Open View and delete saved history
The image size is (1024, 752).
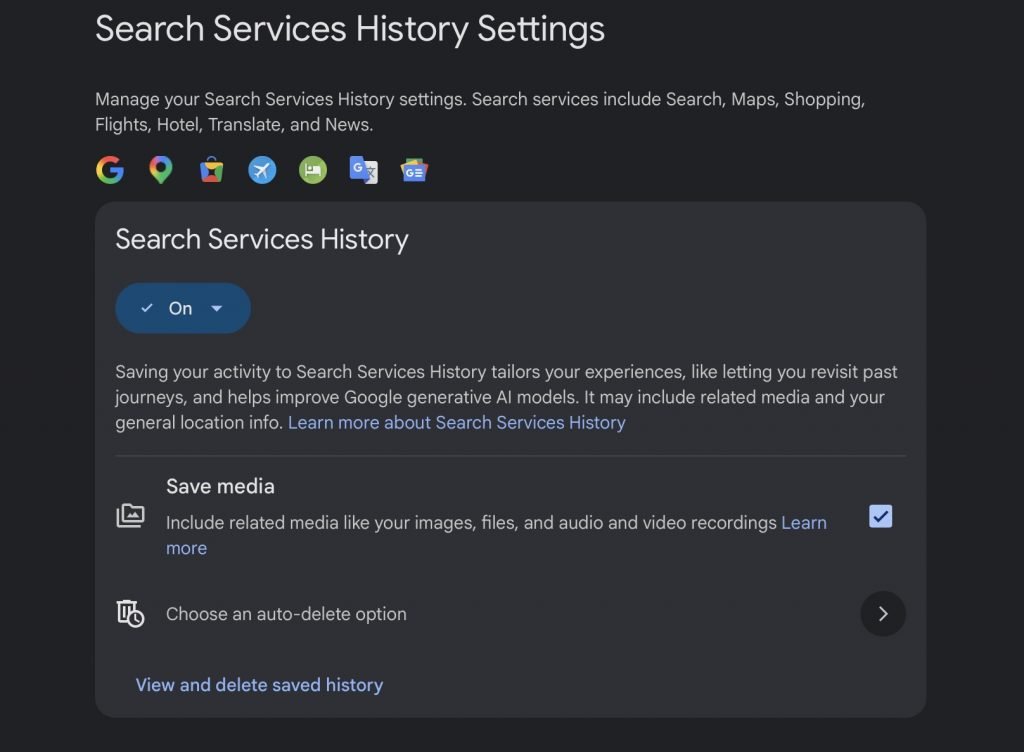(259, 685)
